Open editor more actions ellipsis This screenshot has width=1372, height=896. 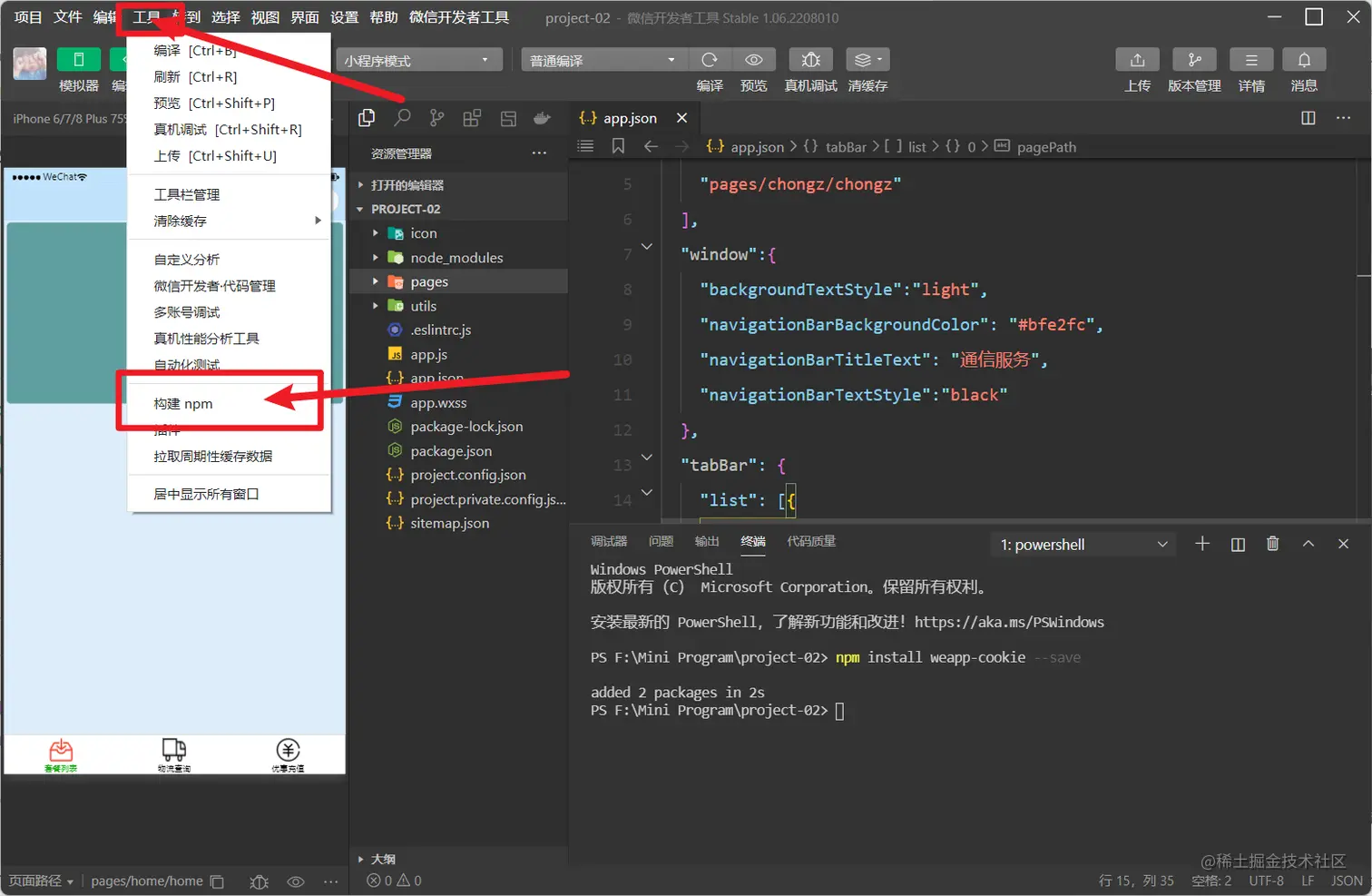coord(1344,118)
